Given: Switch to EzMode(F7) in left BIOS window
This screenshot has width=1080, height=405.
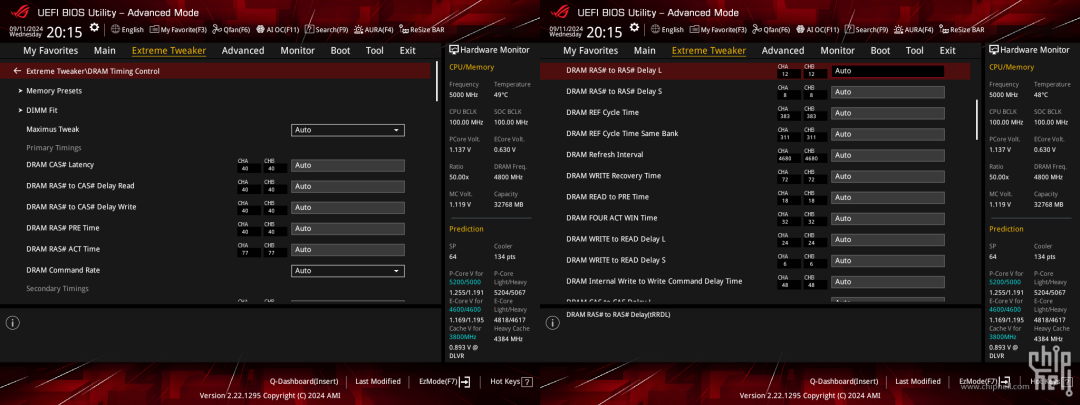Looking at the screenshot, I should (x=444, y=382).
